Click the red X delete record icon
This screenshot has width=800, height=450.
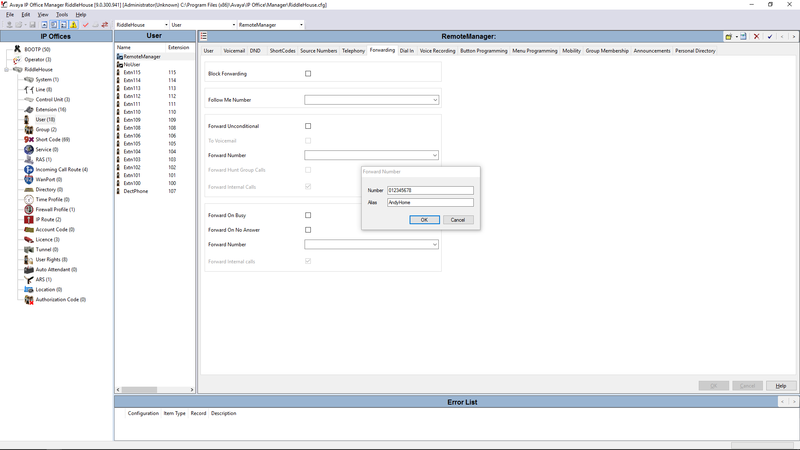pyautogui.click(x=757, y=36)
